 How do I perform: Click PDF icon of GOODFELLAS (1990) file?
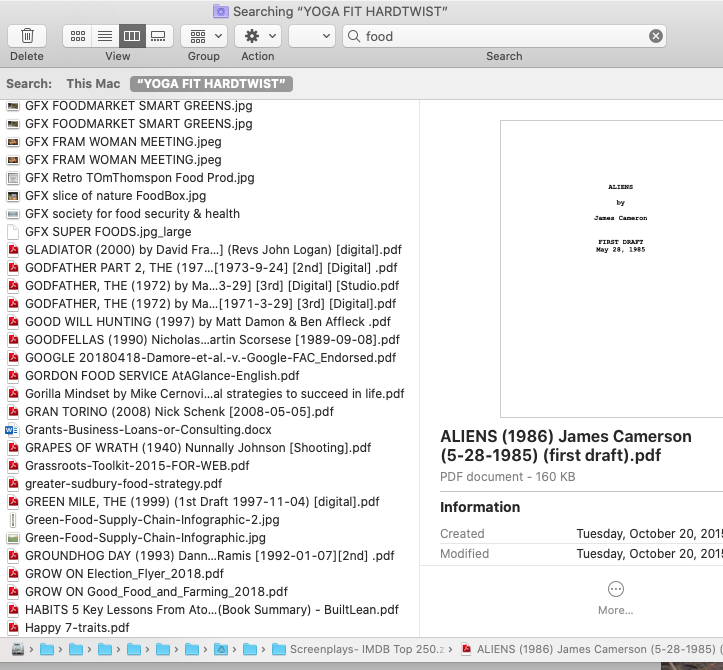(13, 340)
